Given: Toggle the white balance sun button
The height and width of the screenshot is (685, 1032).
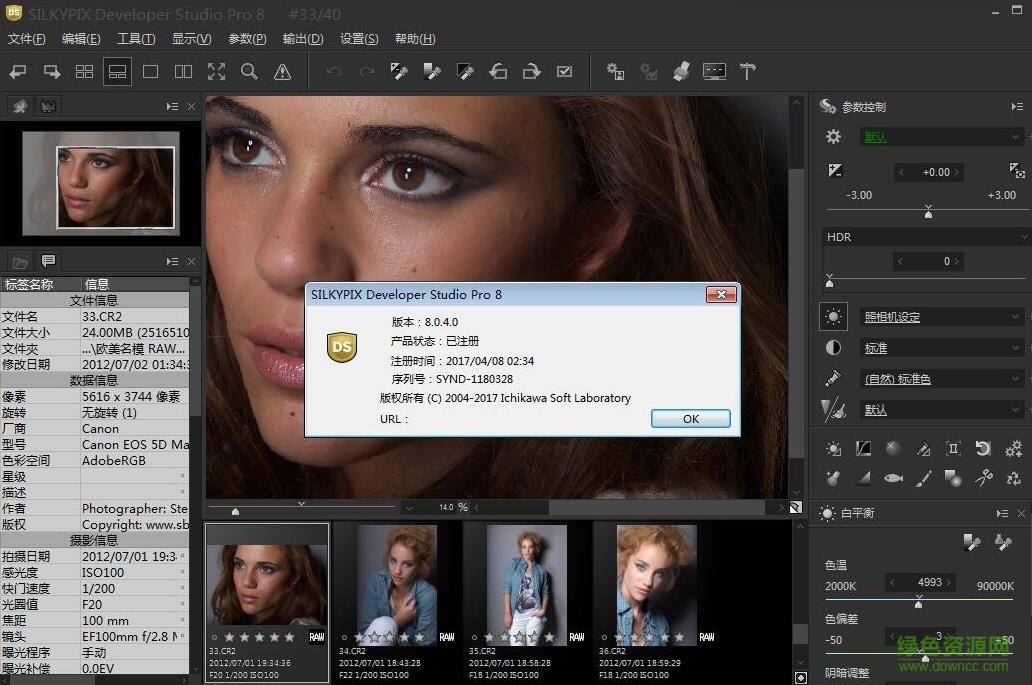Looking at the screenshot, I should pyautogui.click(x=833, y=317).
